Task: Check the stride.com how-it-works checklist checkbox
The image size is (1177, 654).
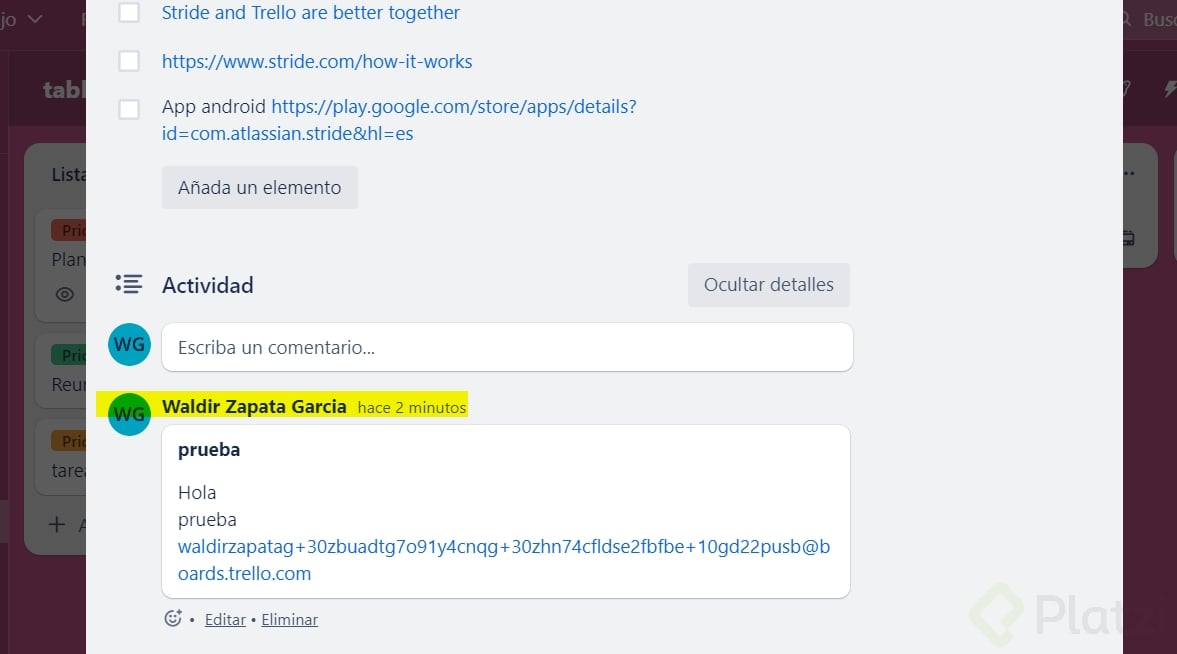Action: tap(129, 61)
